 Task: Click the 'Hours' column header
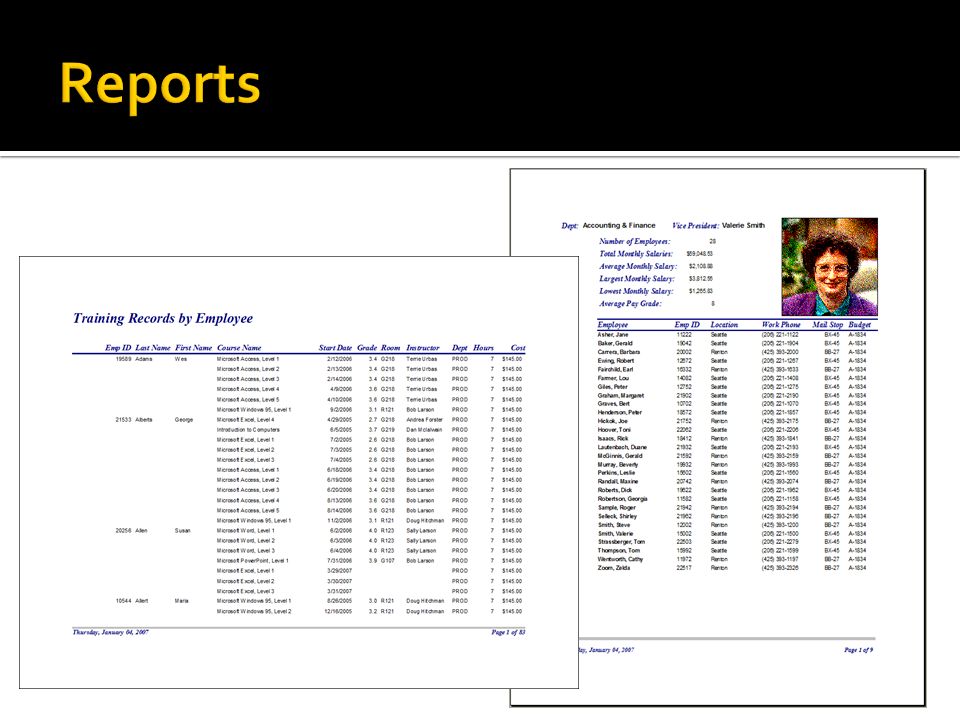point(483,348)
